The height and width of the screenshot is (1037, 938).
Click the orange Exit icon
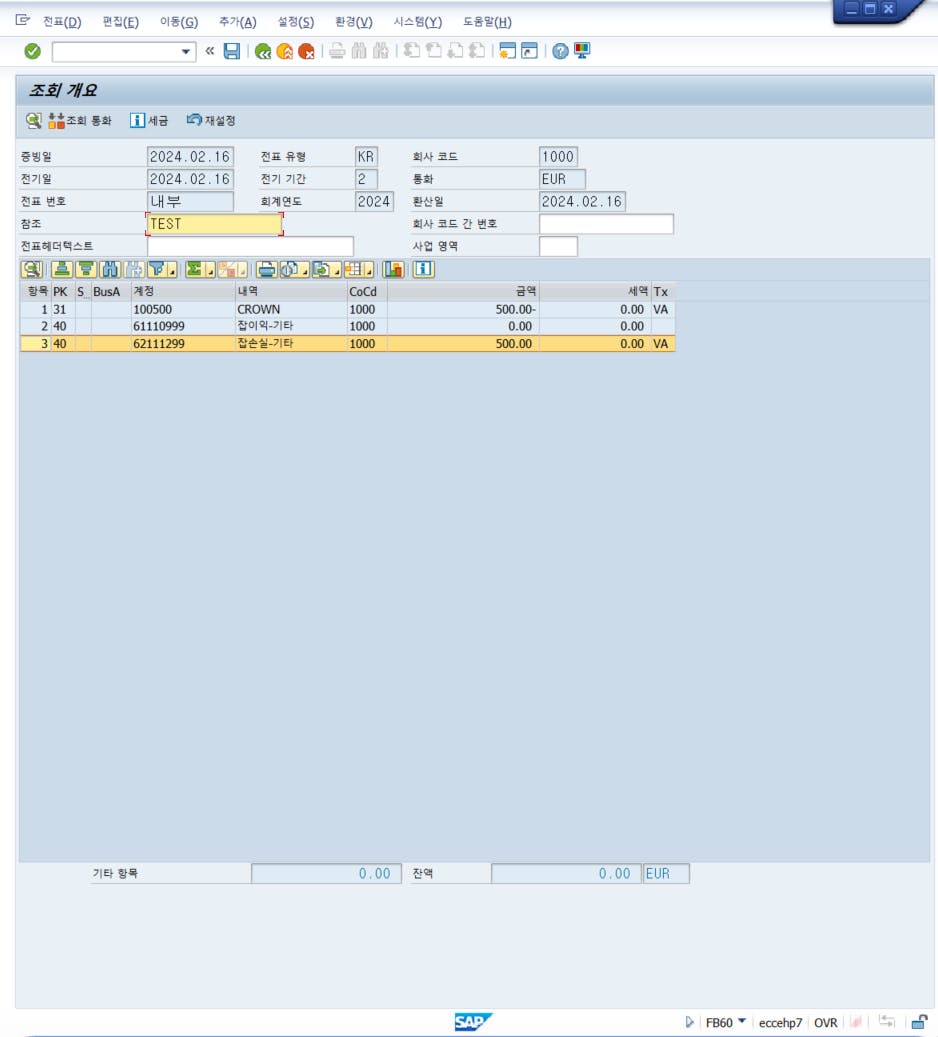(284, 51)
